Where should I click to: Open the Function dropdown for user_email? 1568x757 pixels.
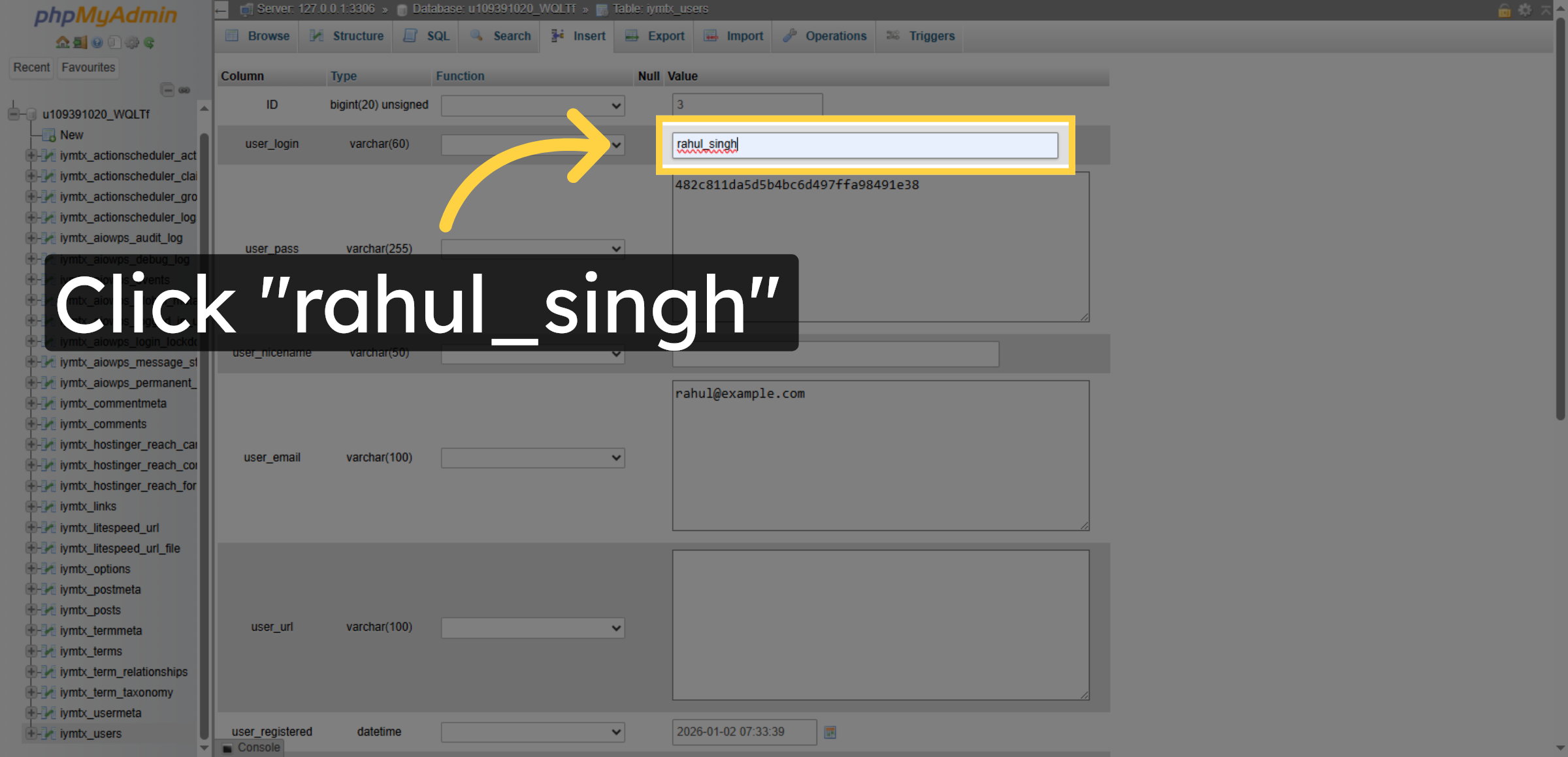(x=532, y=457)
